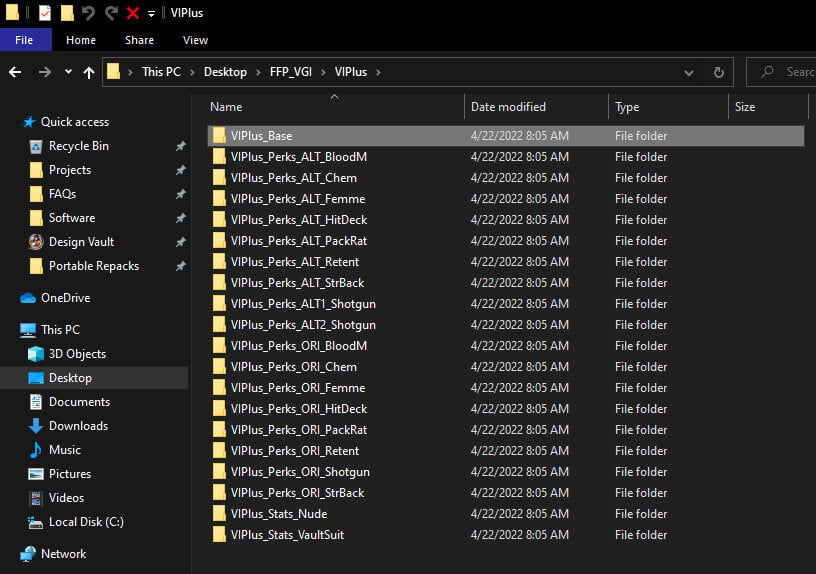Click the red Delete X icon

tap(133, 12)
